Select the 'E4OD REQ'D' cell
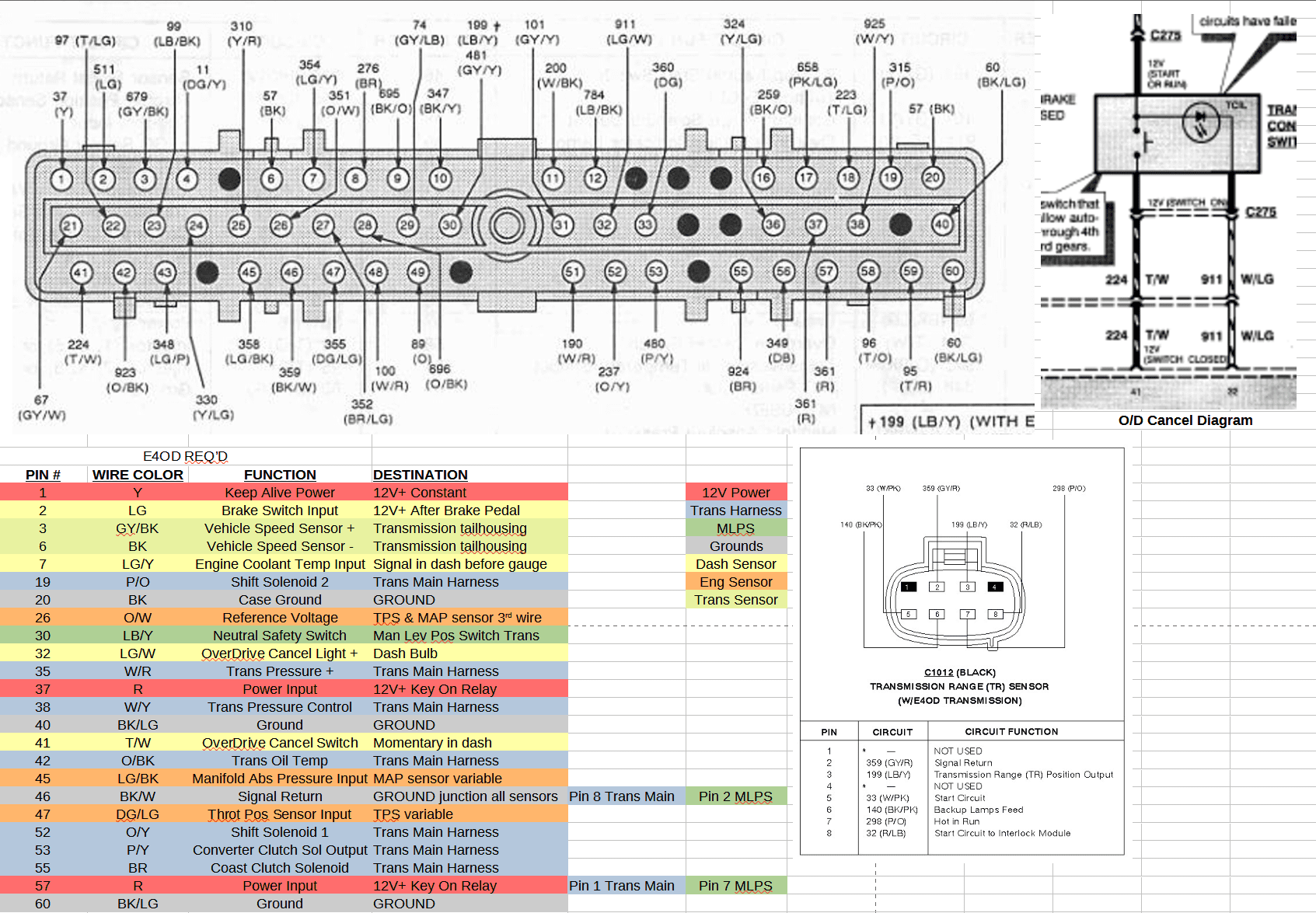This screenshot has width=1316, height=913. (x=185, y=456)
